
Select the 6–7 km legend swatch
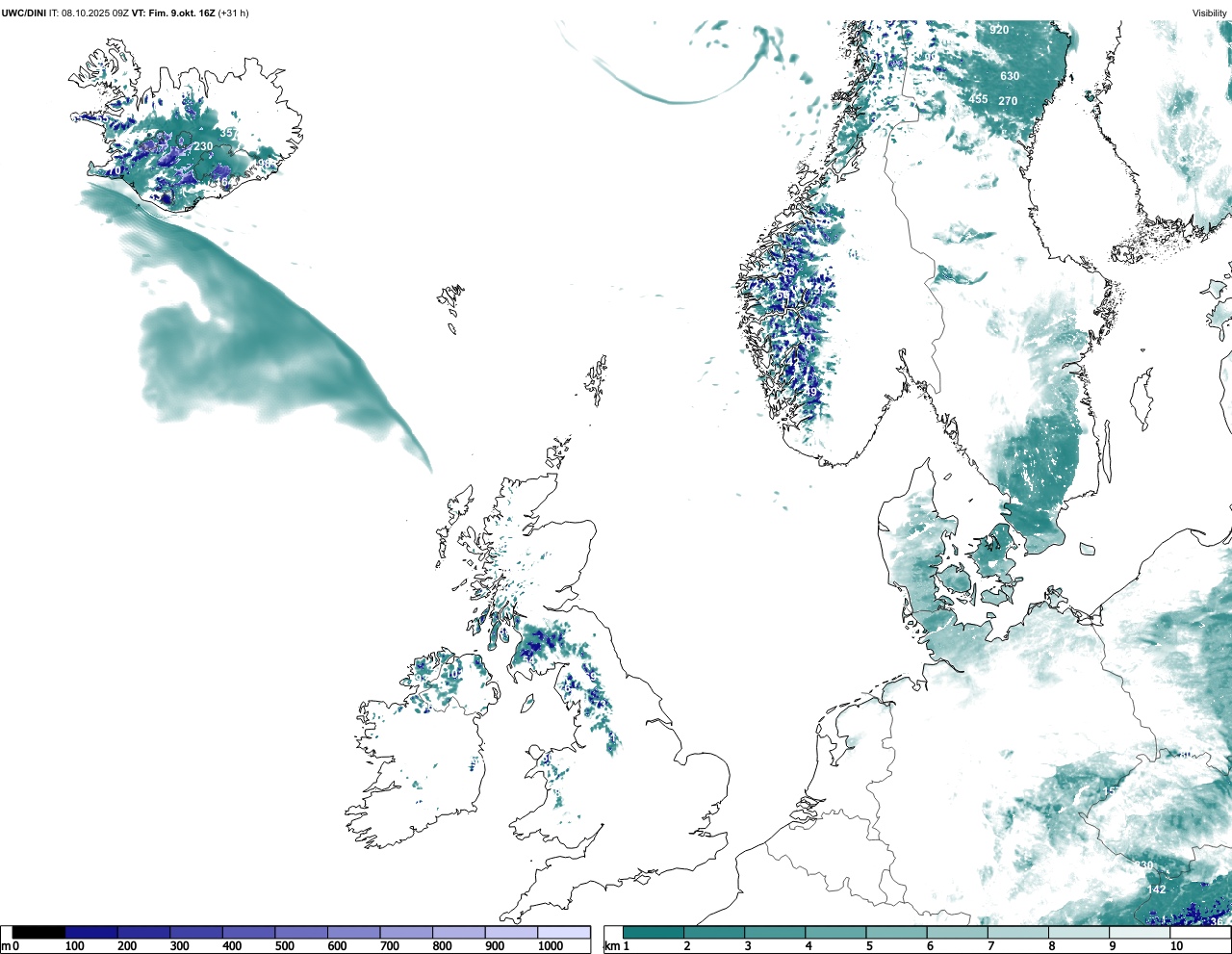click(957, 932)
